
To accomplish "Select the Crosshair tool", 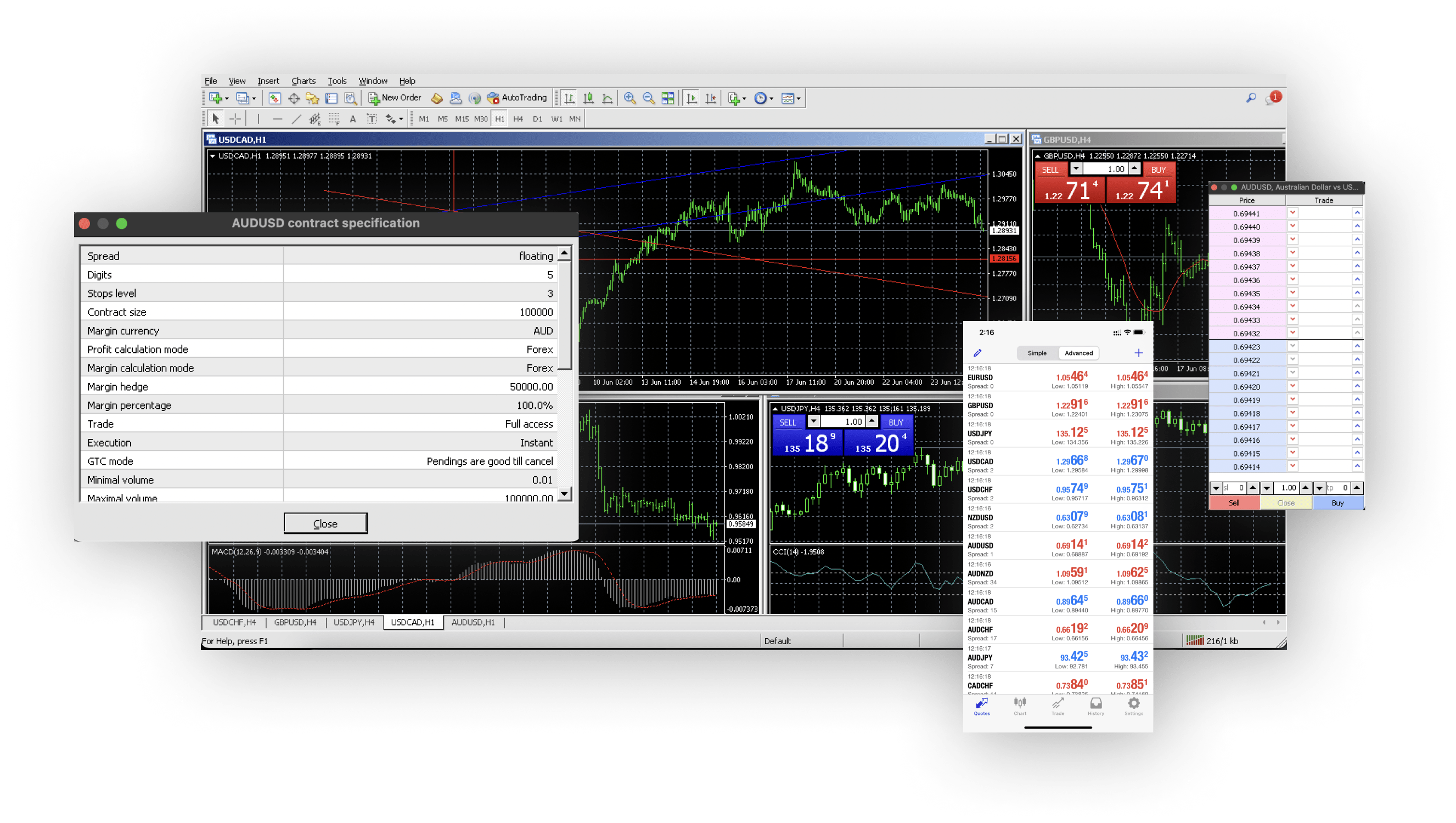I will [235, 119].
